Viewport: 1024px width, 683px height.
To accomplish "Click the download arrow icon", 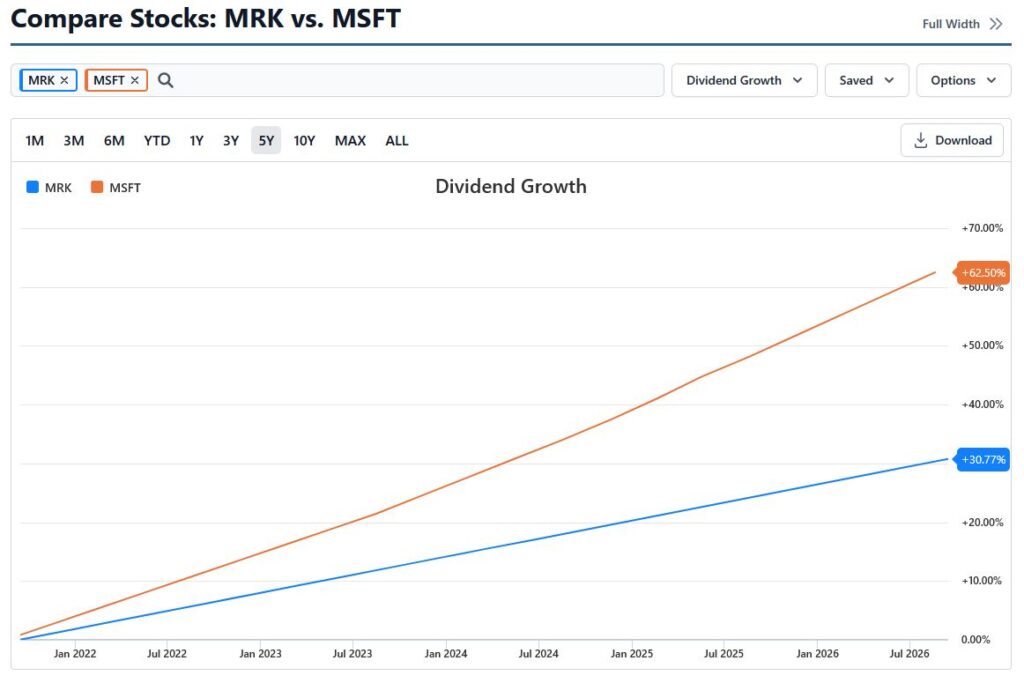I will click(920, 140).
